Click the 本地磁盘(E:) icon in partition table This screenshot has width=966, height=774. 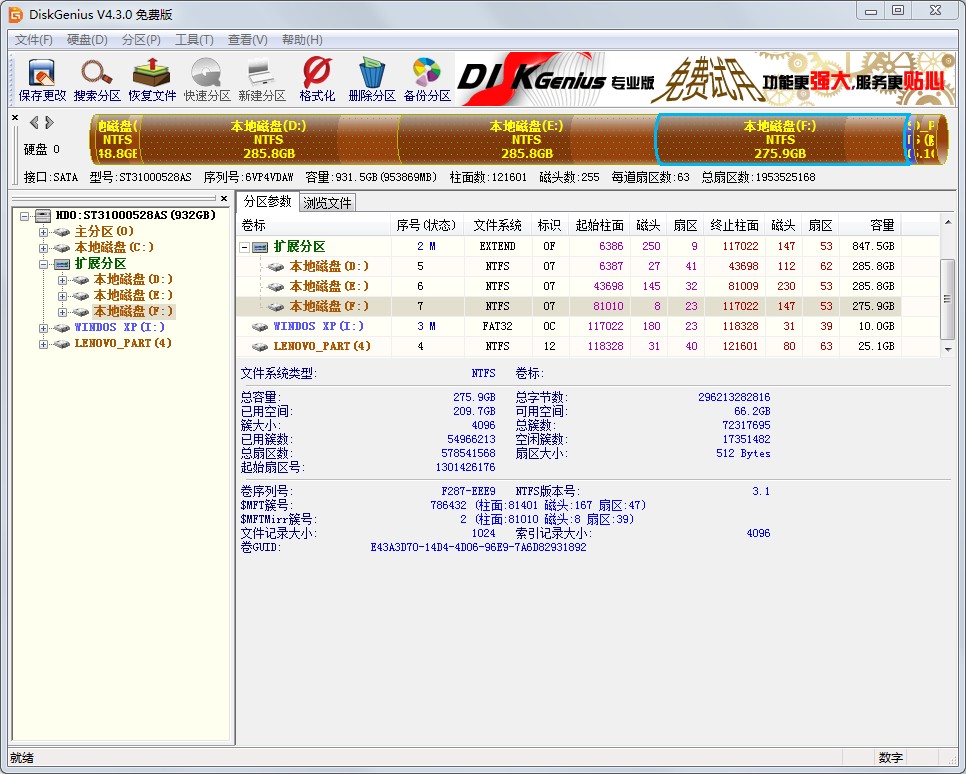click(276, 287)
